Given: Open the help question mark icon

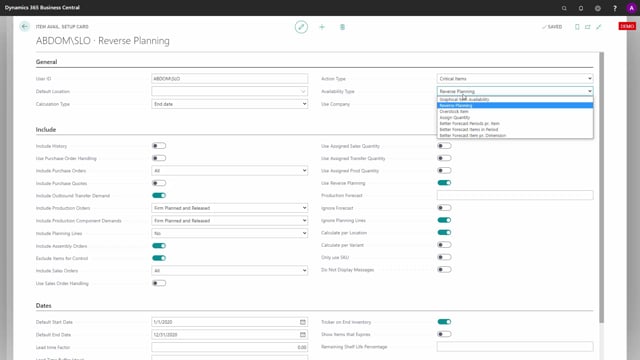Looking at the screenshot, I should (x=615, y=8).
